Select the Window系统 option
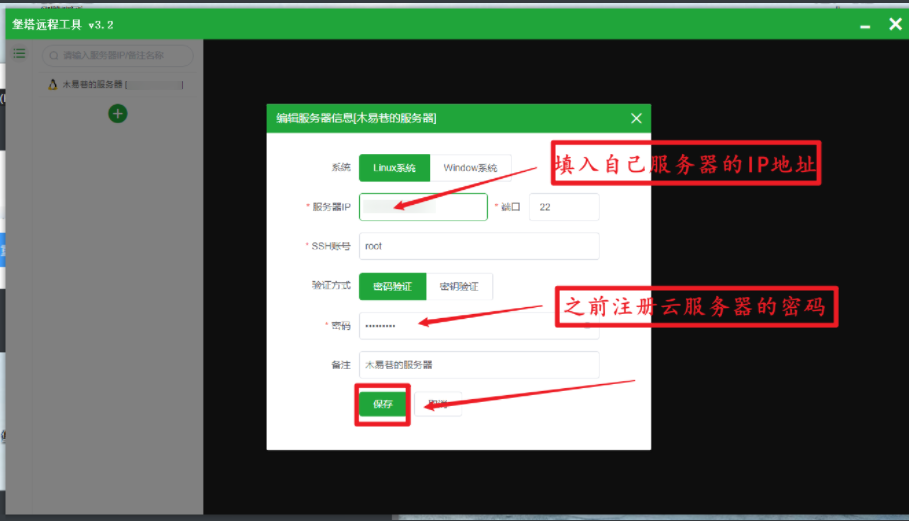 470,168
